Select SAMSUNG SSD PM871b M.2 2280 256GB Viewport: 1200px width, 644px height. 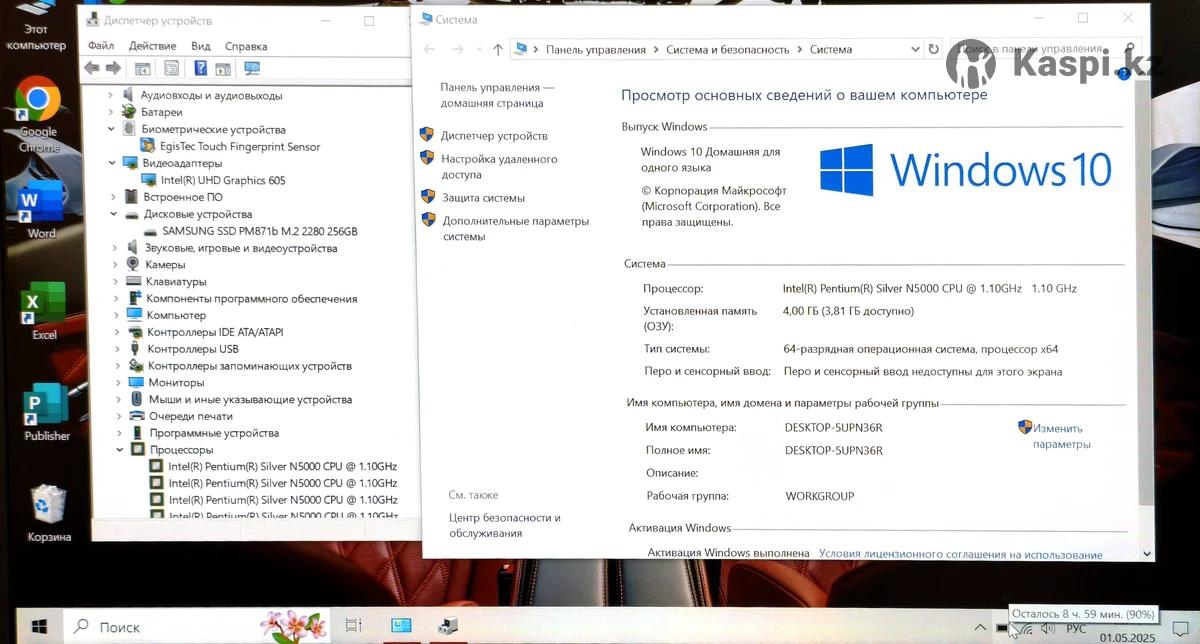click(x=260, y=231)
